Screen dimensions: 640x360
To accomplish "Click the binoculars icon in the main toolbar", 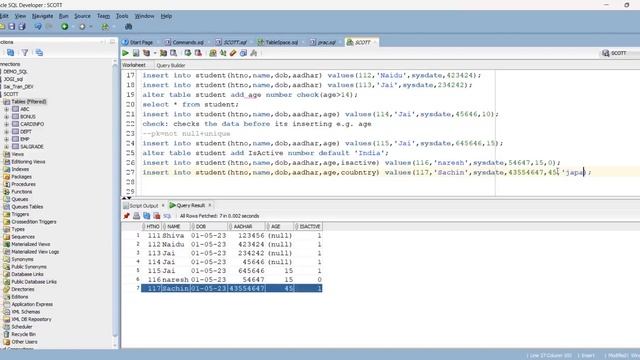I will click(x=129, y=27).
